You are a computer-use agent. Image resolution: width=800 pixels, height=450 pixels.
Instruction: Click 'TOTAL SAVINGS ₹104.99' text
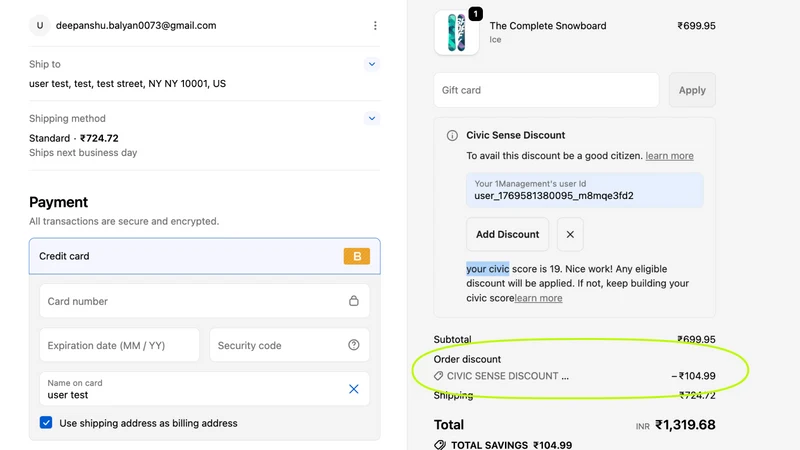pyautogui.click(x=512, y=445)
